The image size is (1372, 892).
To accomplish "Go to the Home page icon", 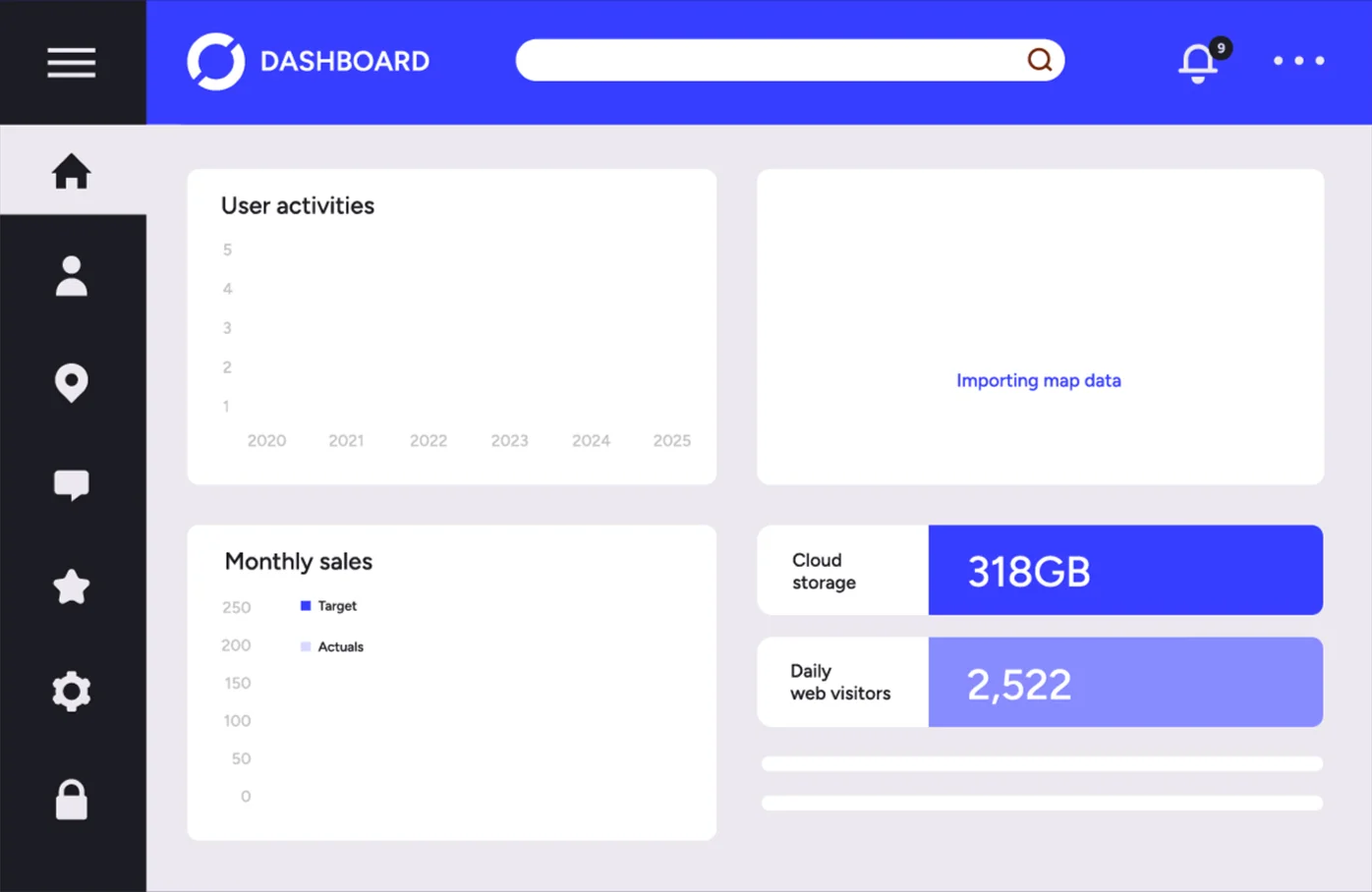I will click(72, 171).
